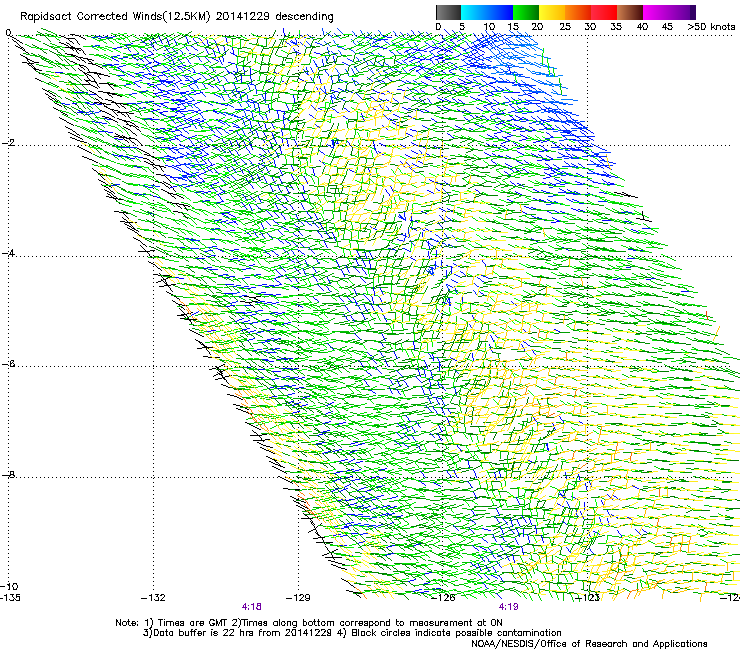Click the red 30-35 knots legend swatch
The image size is (740, 650).
[x=604, y=12]
